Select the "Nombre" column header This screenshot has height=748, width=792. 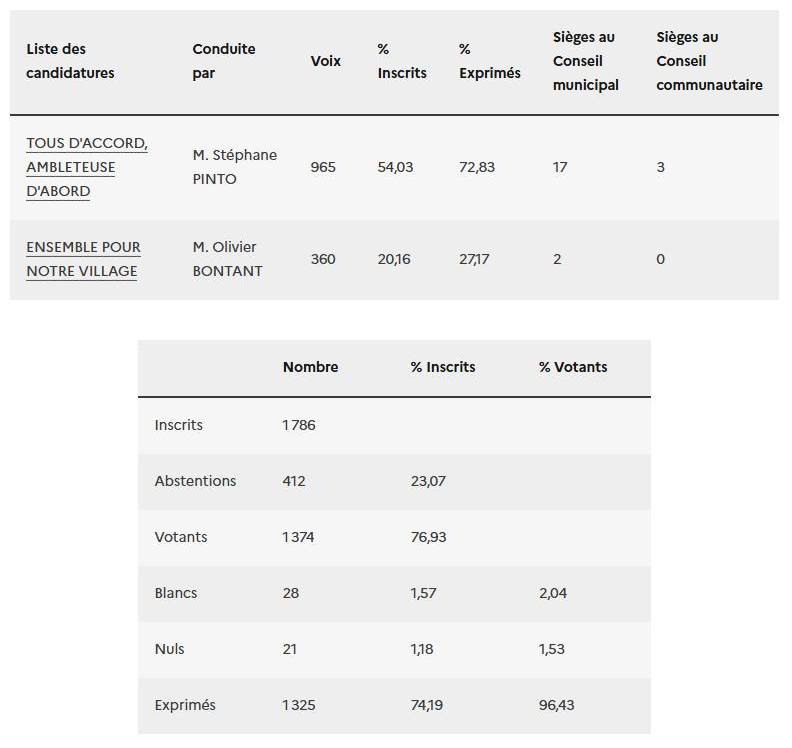click(x=311, y=367)
